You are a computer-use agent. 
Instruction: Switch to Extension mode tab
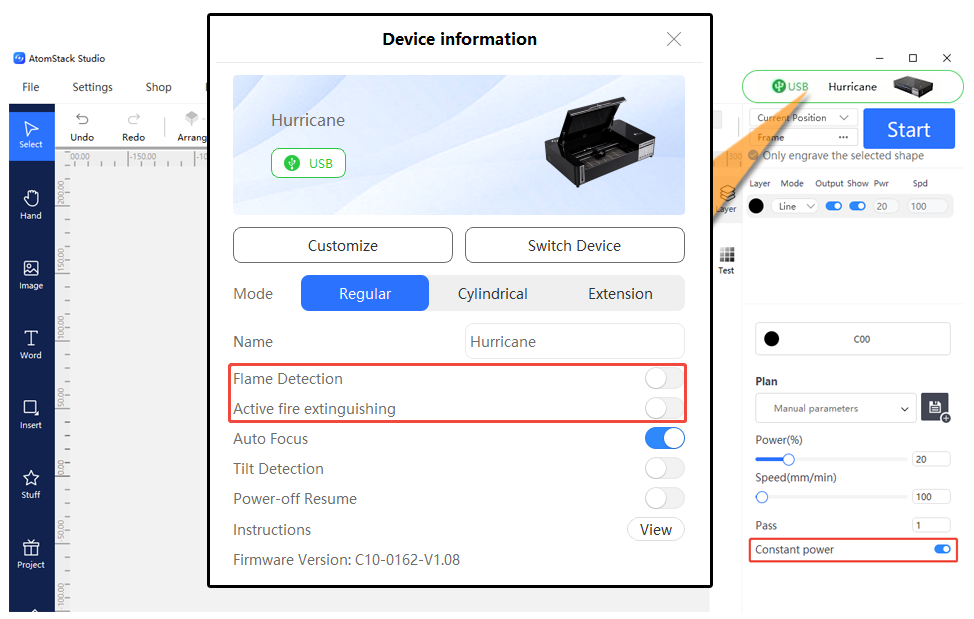pyautogui.click(x=620, y=293)
